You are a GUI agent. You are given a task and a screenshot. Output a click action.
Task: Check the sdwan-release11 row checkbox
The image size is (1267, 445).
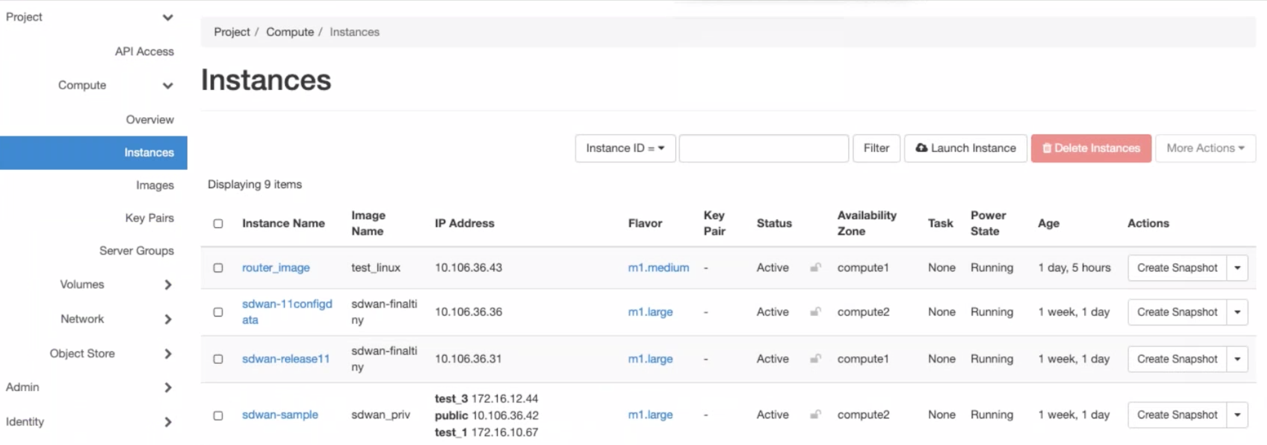[x=218, y=359]
